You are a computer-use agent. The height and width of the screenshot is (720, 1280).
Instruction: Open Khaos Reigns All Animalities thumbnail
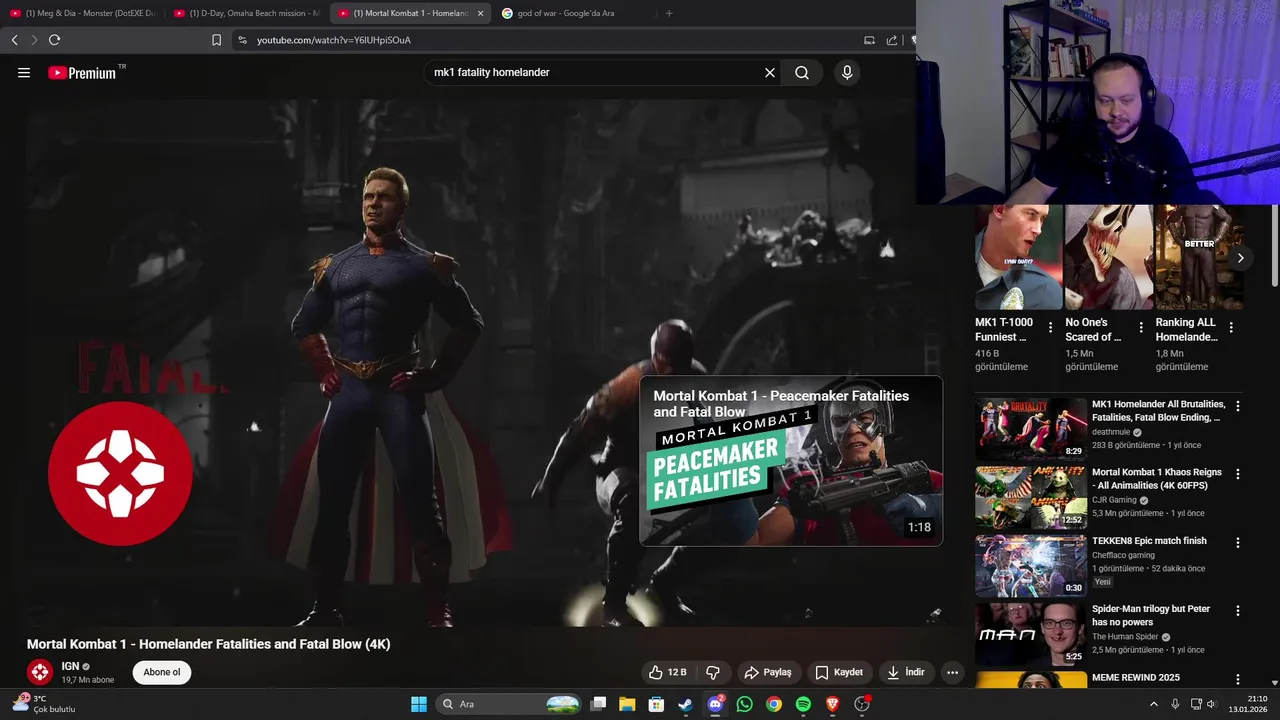click(x=1031, y=497)
